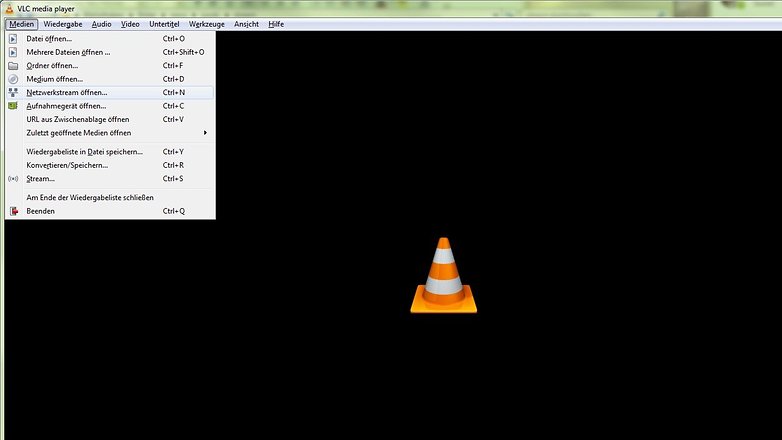Click the broadcast icon beside Stream
The width and height of the screenshot is (782, 440).
pos(13,179)
